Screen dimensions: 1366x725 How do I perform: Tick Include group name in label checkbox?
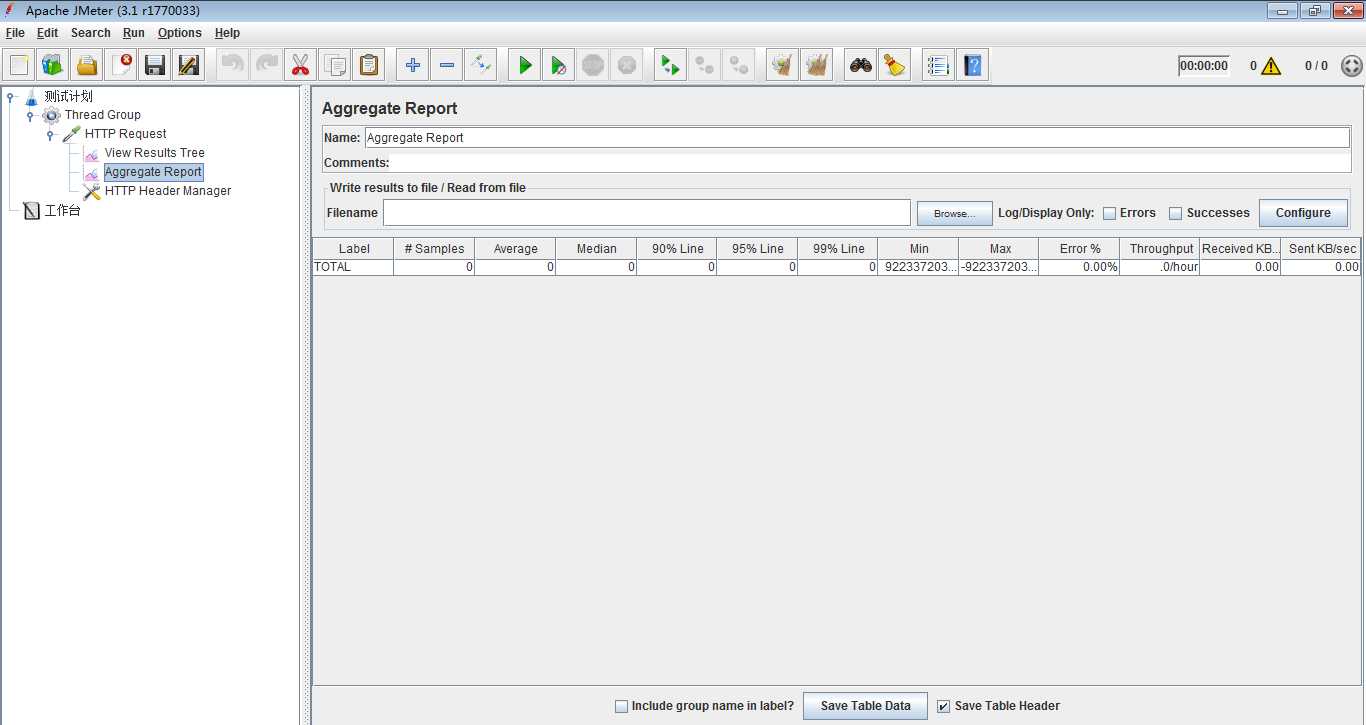[x=622, y=706]
